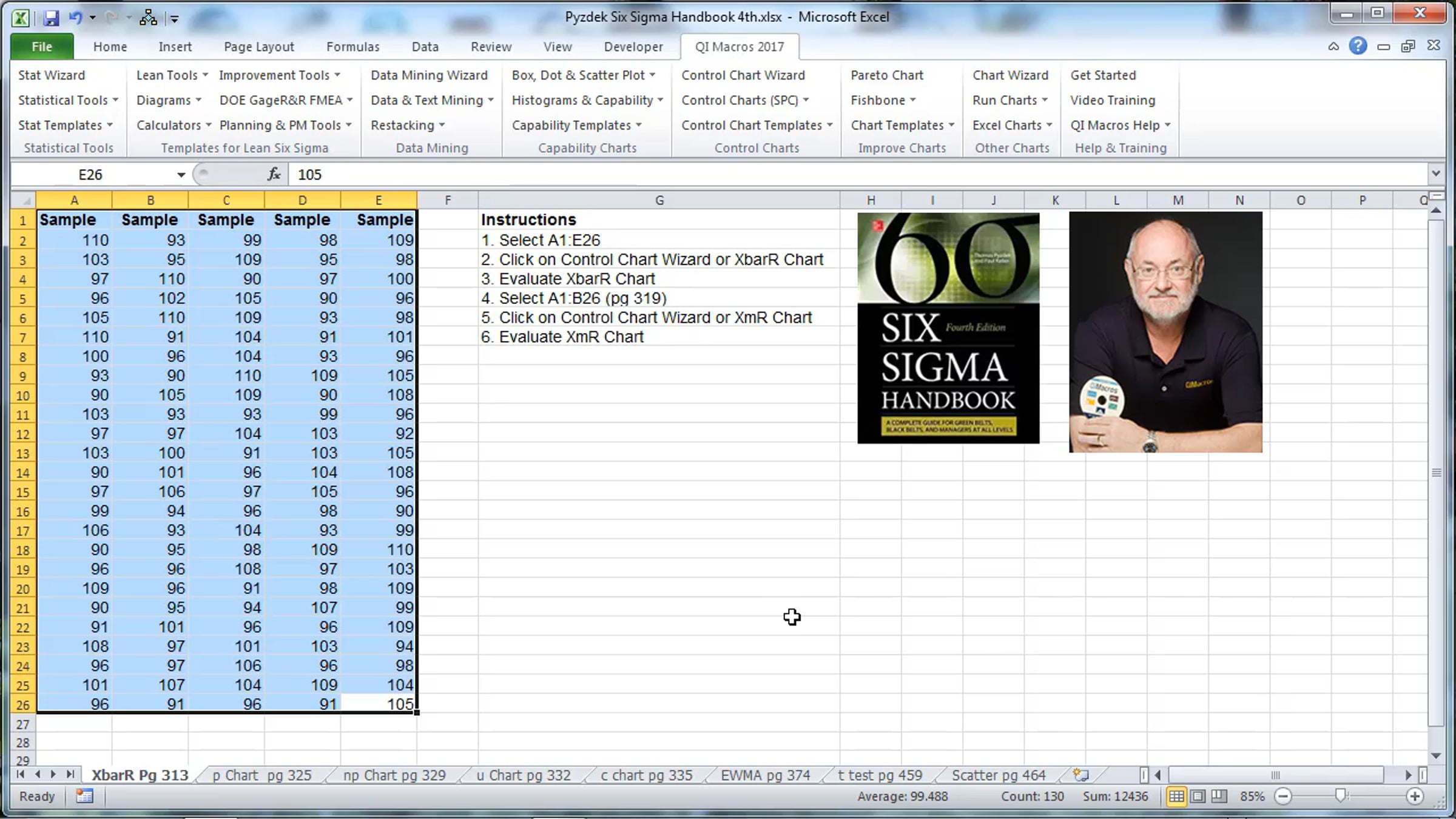1456x819 pixels.
Task: Click the fx Insert Function icon
Action: (274, 175)
